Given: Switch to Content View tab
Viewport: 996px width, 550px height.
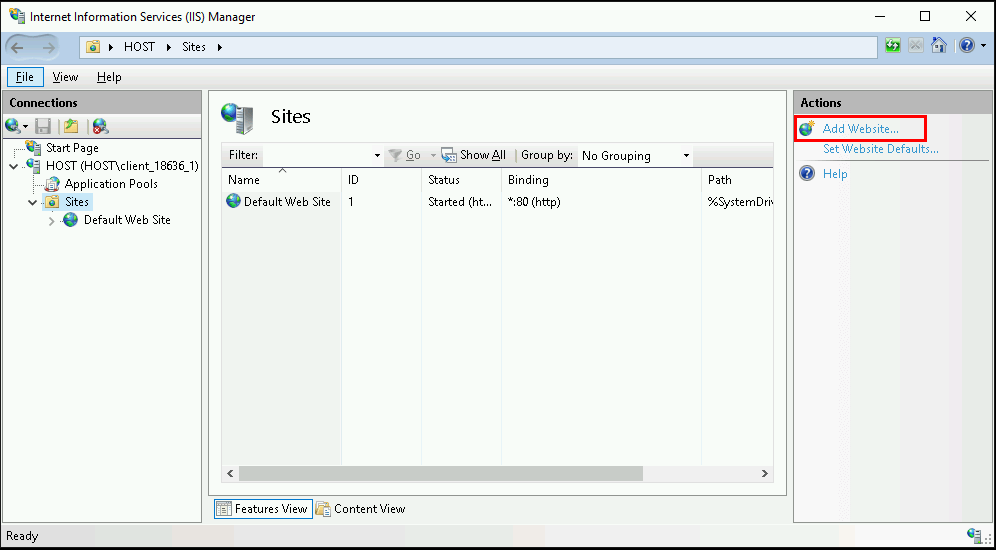Looking at the screenshot, I should point(361,509).
